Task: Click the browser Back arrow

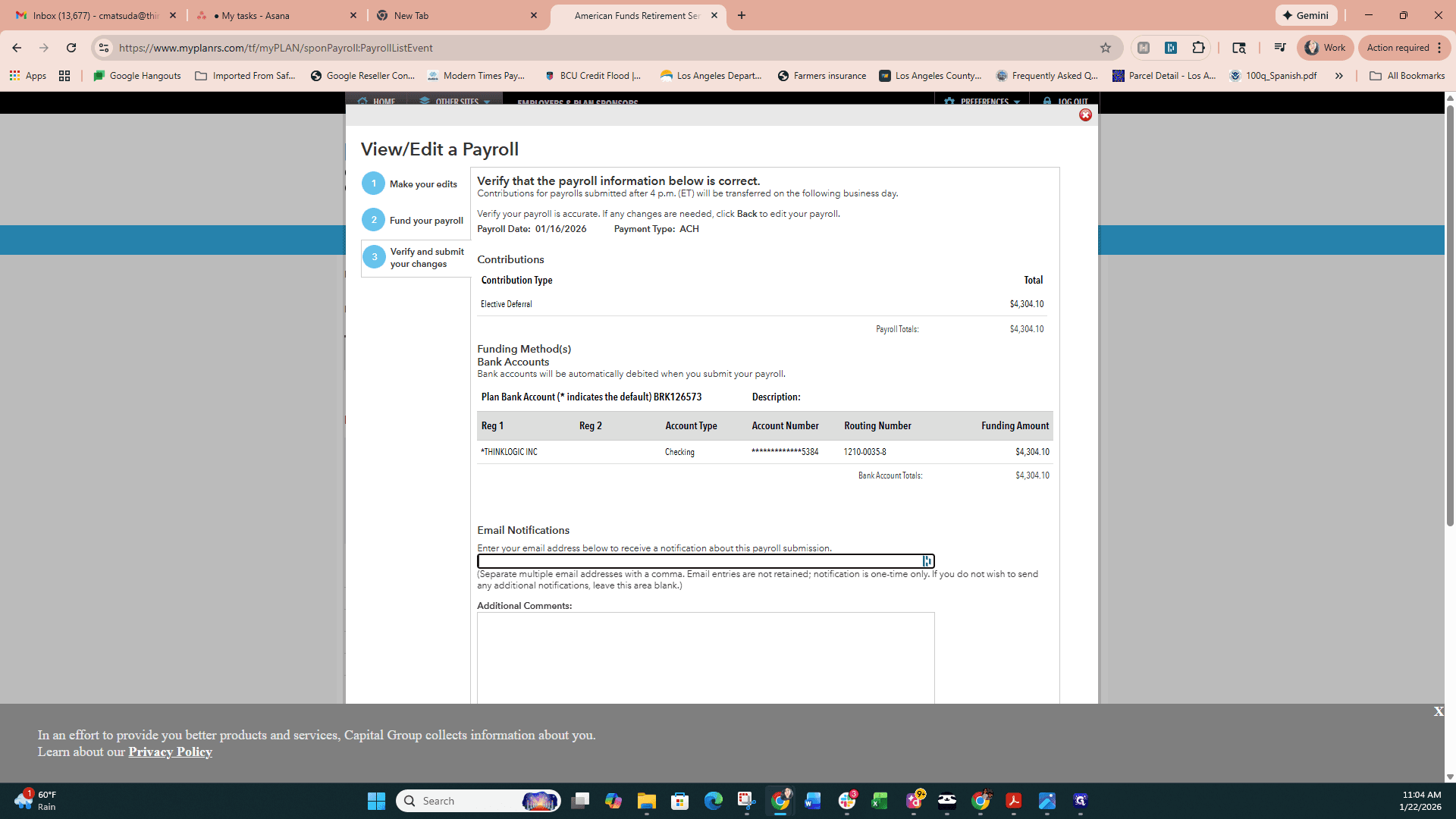Action: click(17, 48)
